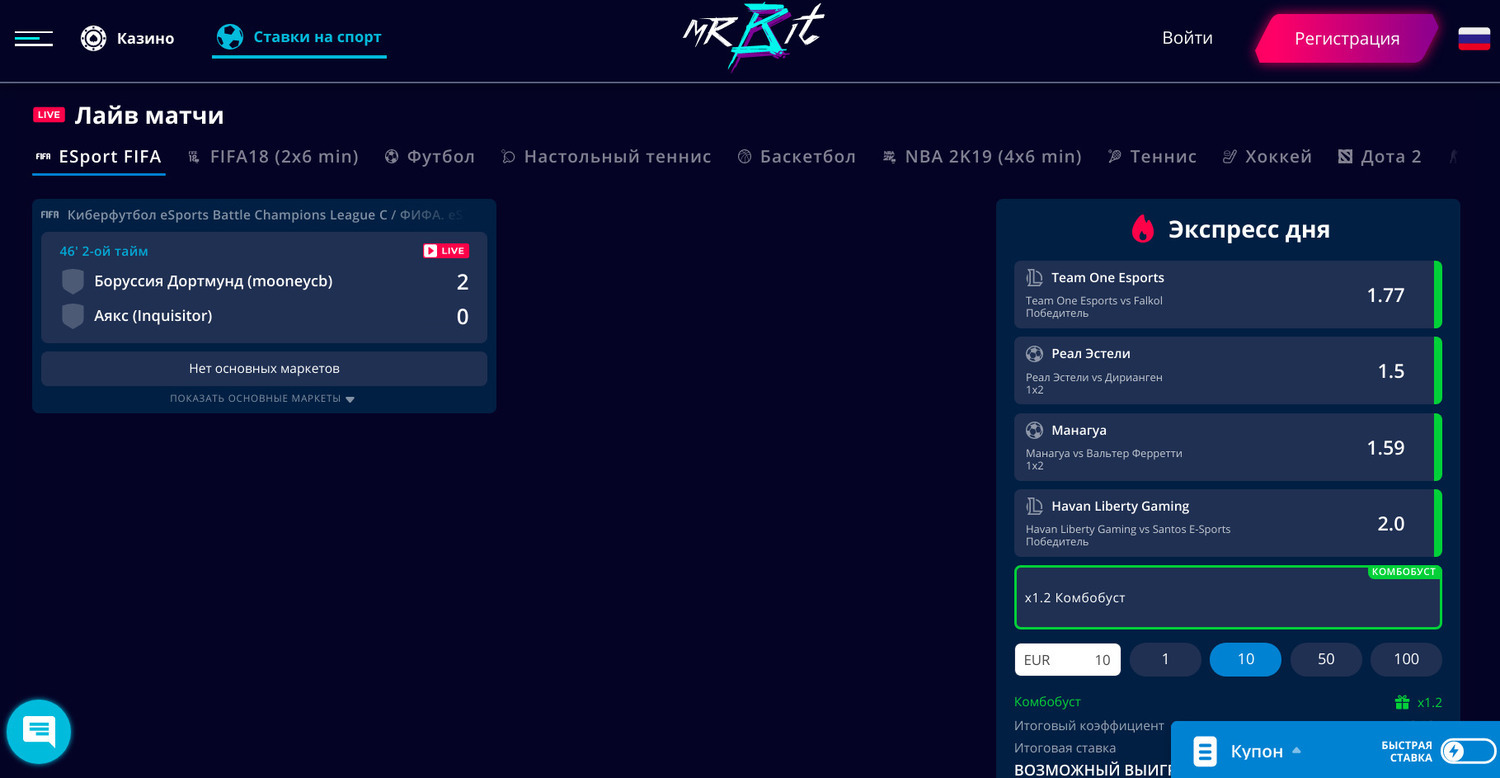Click the Войти login link

click(1187, 38)
